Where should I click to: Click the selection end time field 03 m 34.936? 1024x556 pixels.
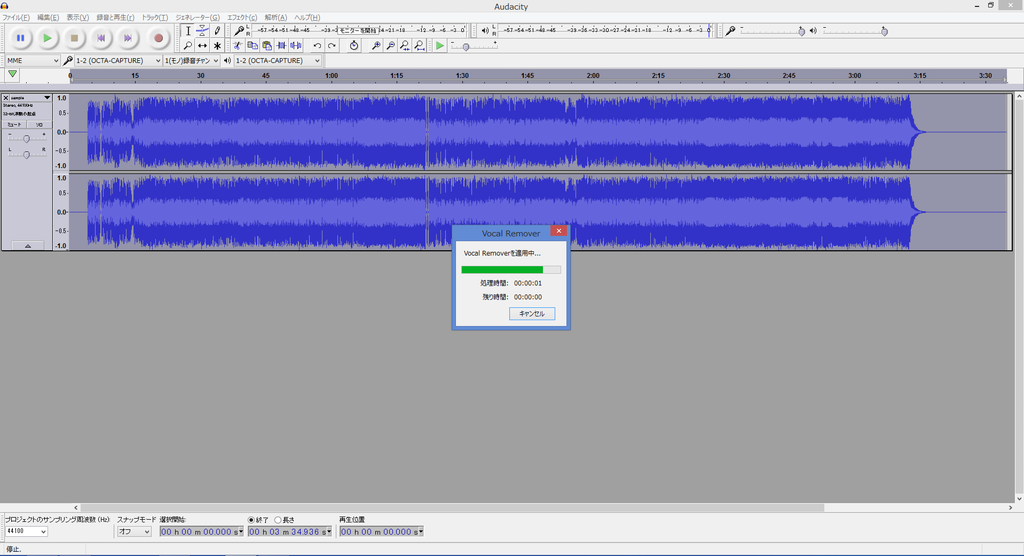(289, 532)
